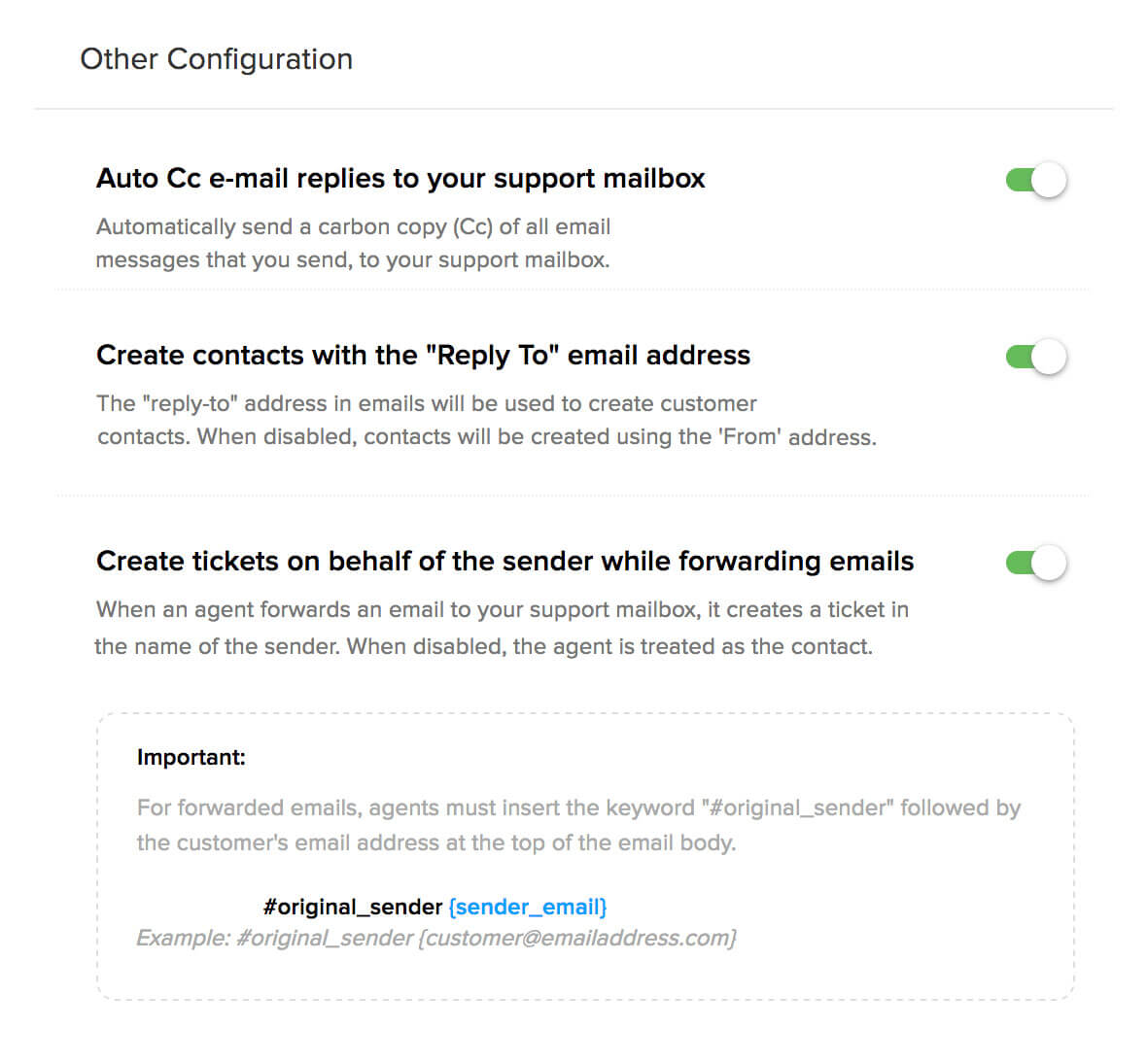Viewport: 1148px width, 1064px height.
Task: Click the Auto Cc carbon copy description
Action: click(353, 227)
